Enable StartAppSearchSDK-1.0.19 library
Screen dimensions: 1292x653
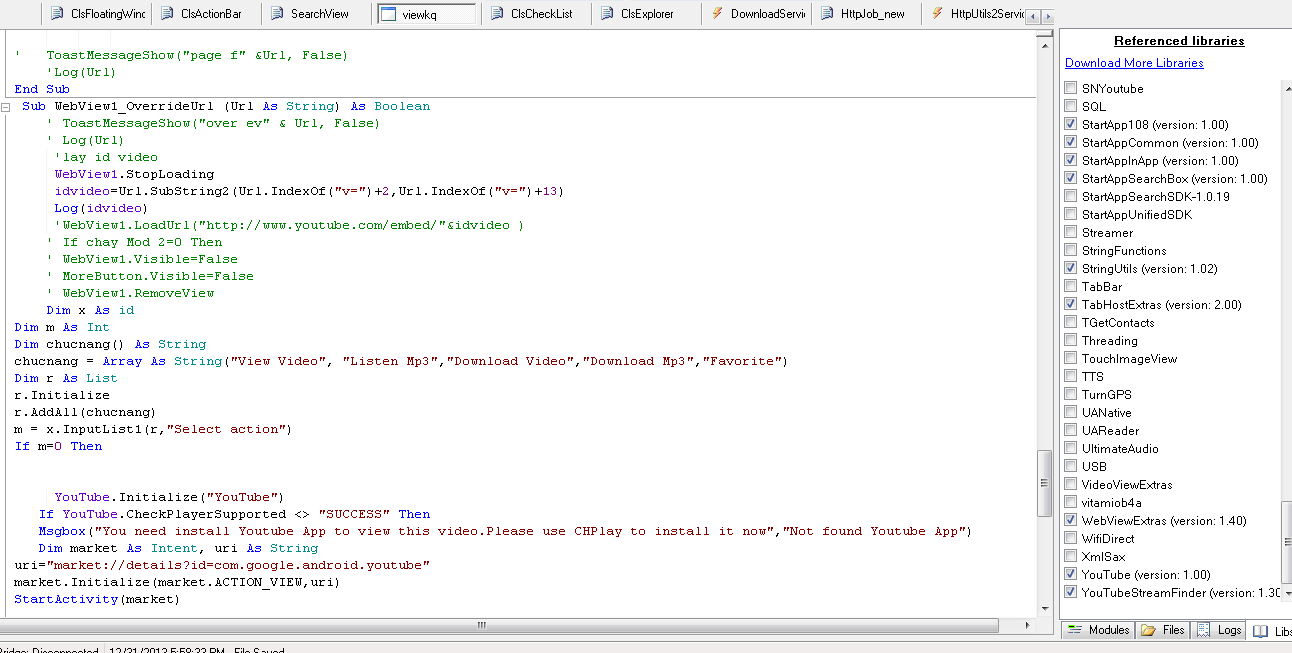[1071, 196]
